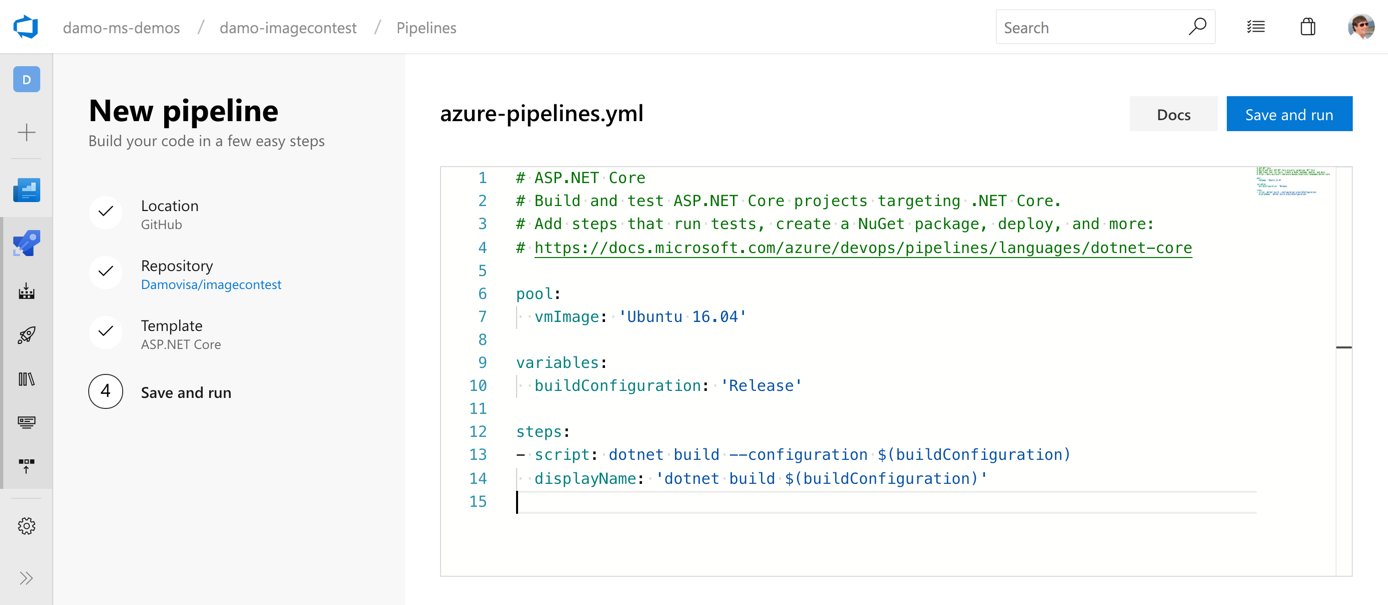Select the Repository step checkmark
This screenshot has width=1388, height=605.
[x=105, y=272]
